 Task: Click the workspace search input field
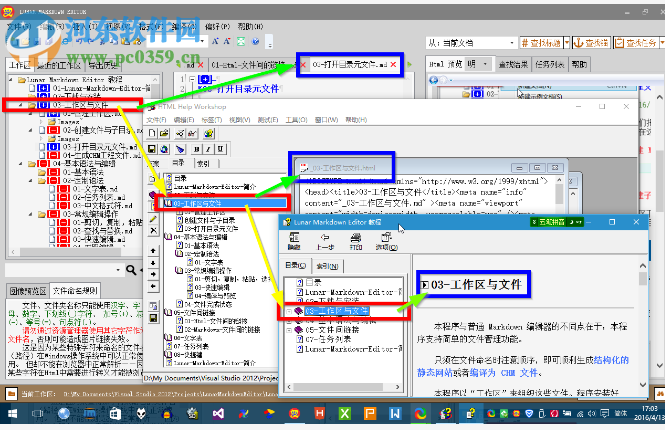coord(59,270)
